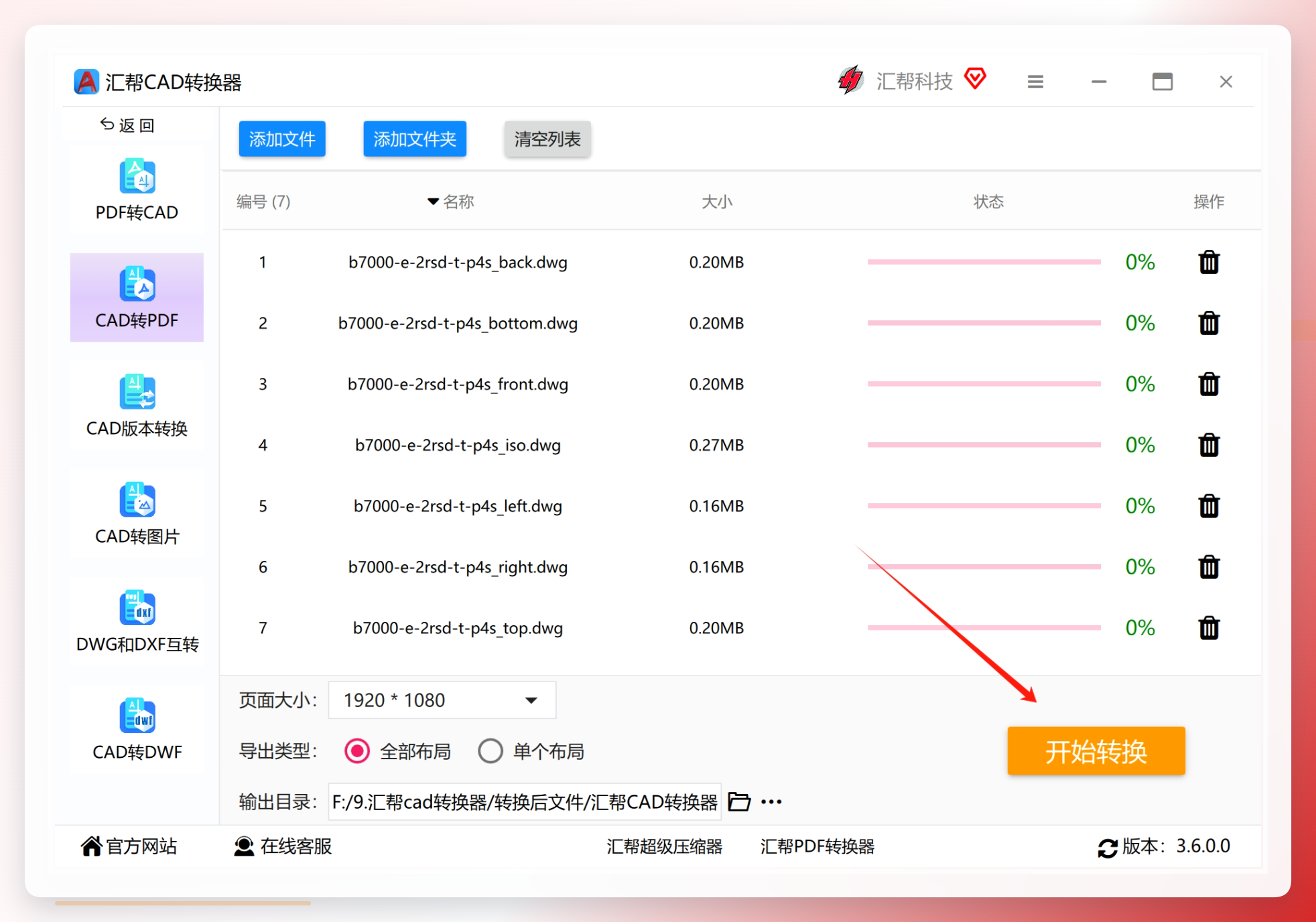Remove b7000-e-2rsd-t-p4s_iso.dwg using the trash icon
This screenshot has height=922, width=1316.
coord(1209,445)
